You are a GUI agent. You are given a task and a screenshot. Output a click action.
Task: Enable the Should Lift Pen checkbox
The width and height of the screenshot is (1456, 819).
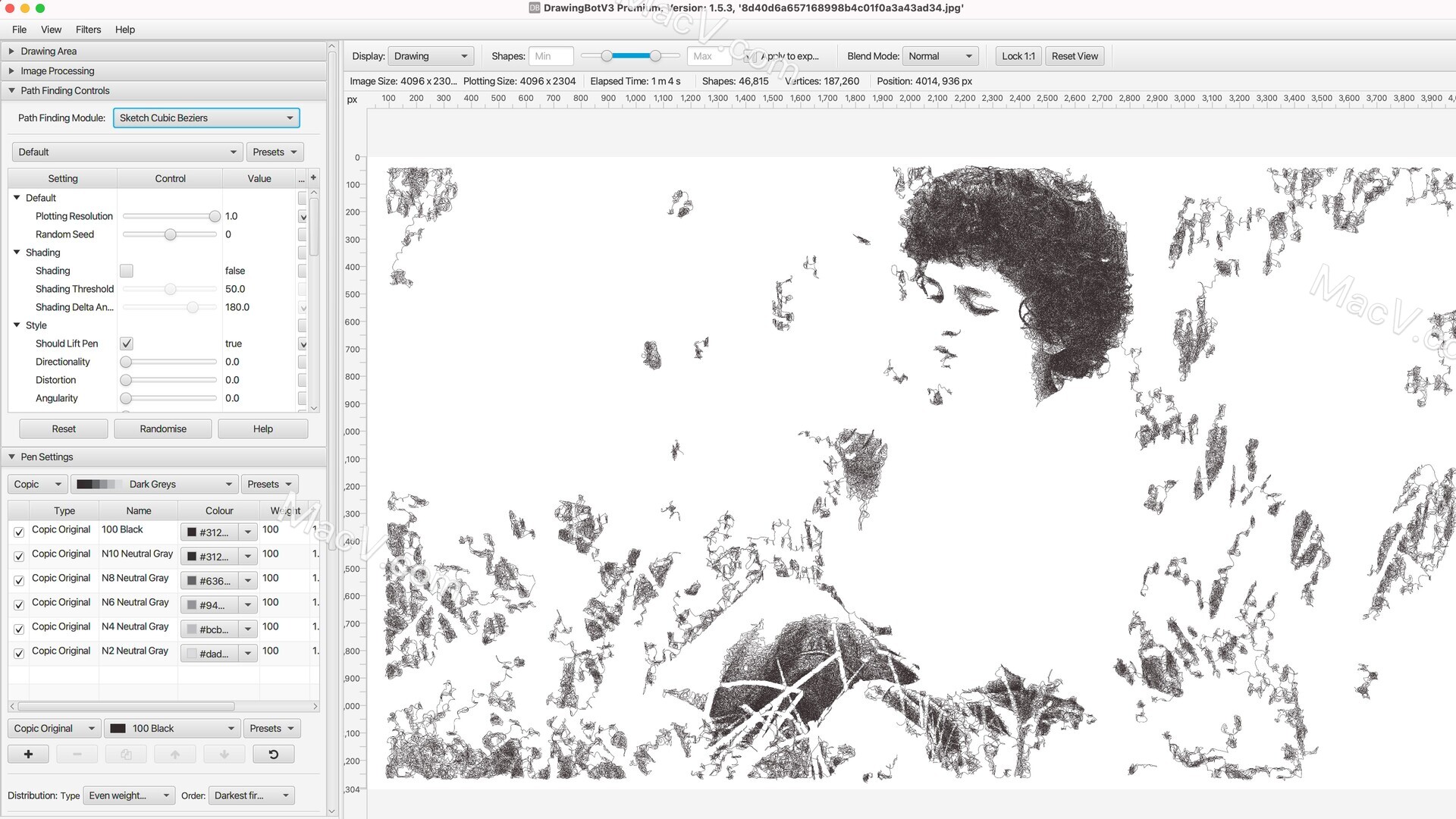[x=126, y=343]
